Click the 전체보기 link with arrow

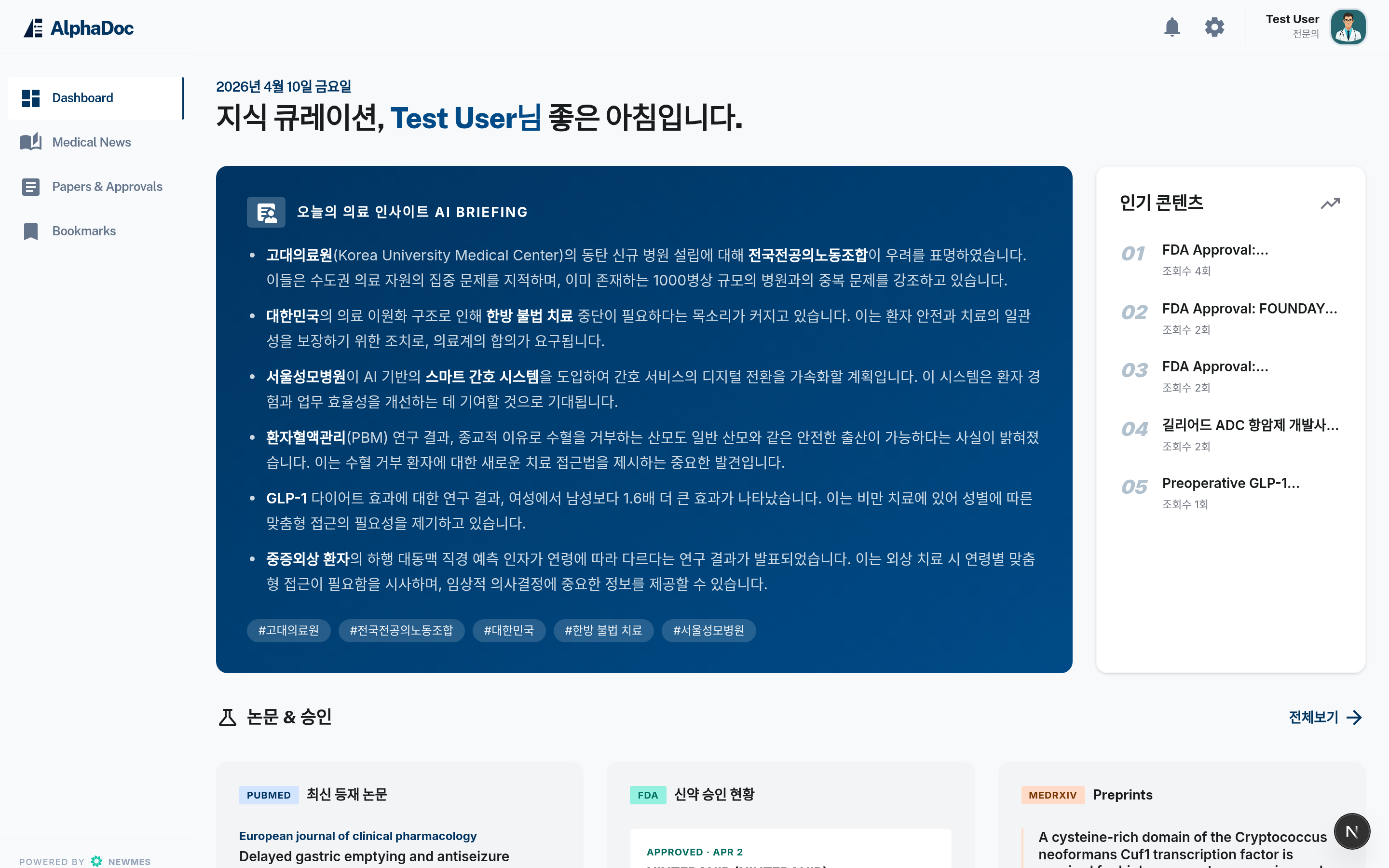1325,717
